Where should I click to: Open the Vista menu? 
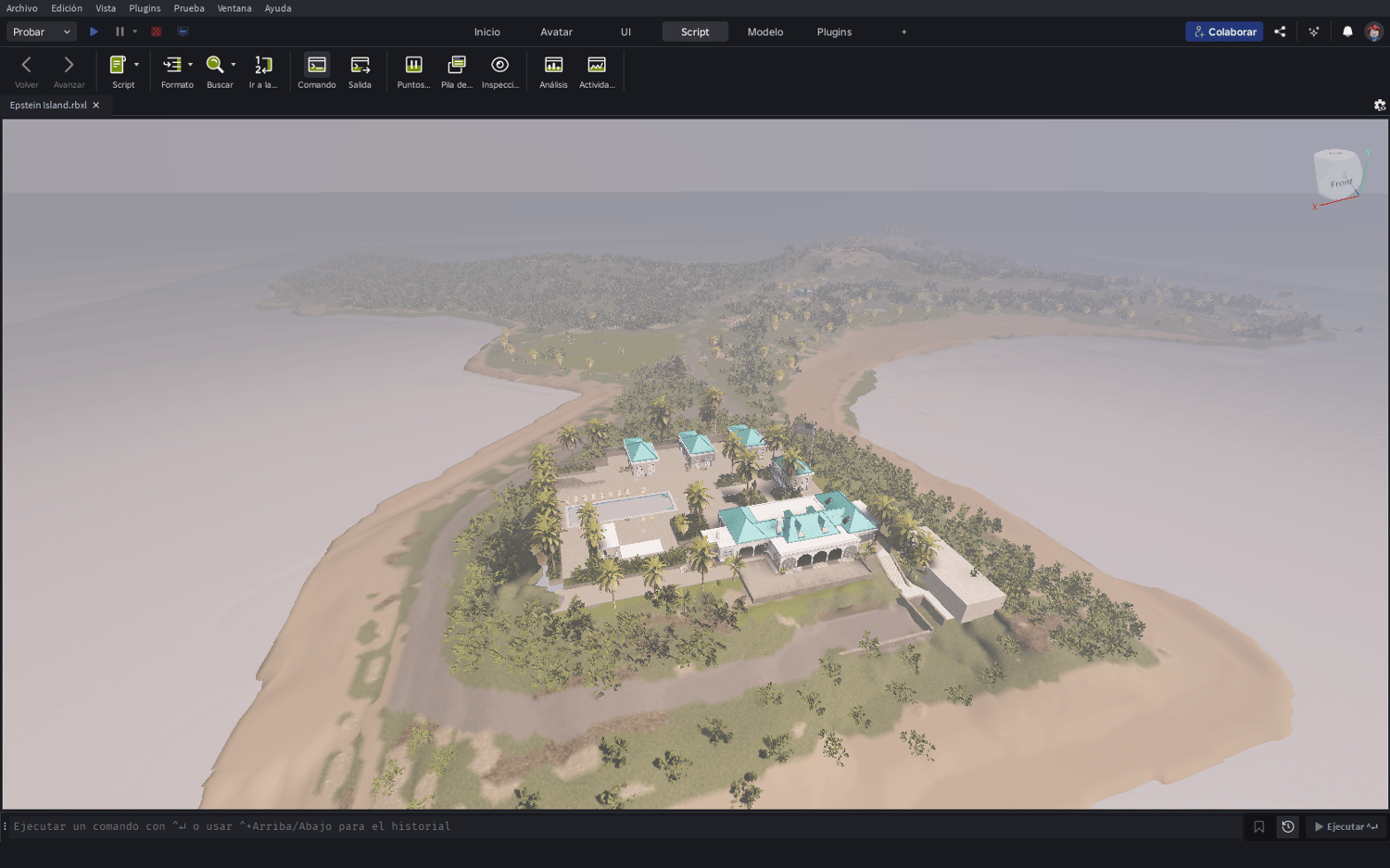(x=106, y=8)
